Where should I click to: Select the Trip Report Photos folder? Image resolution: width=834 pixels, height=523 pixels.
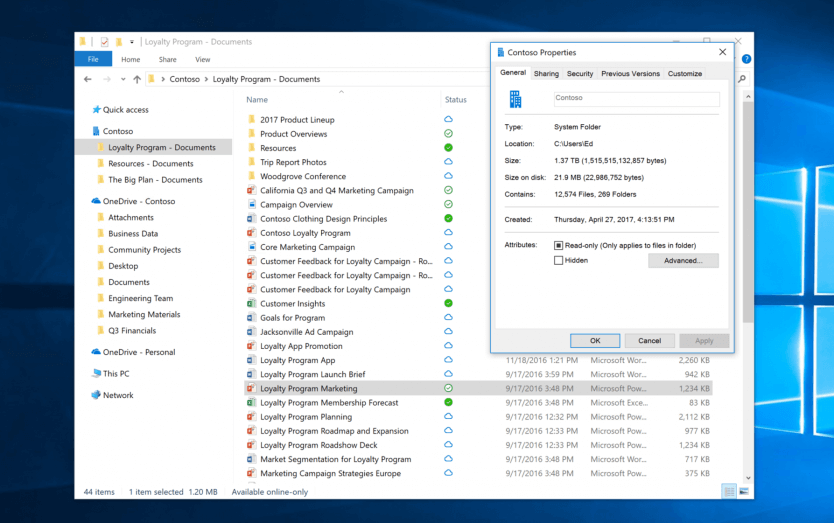pyautogui.click(x=293, y=162)
